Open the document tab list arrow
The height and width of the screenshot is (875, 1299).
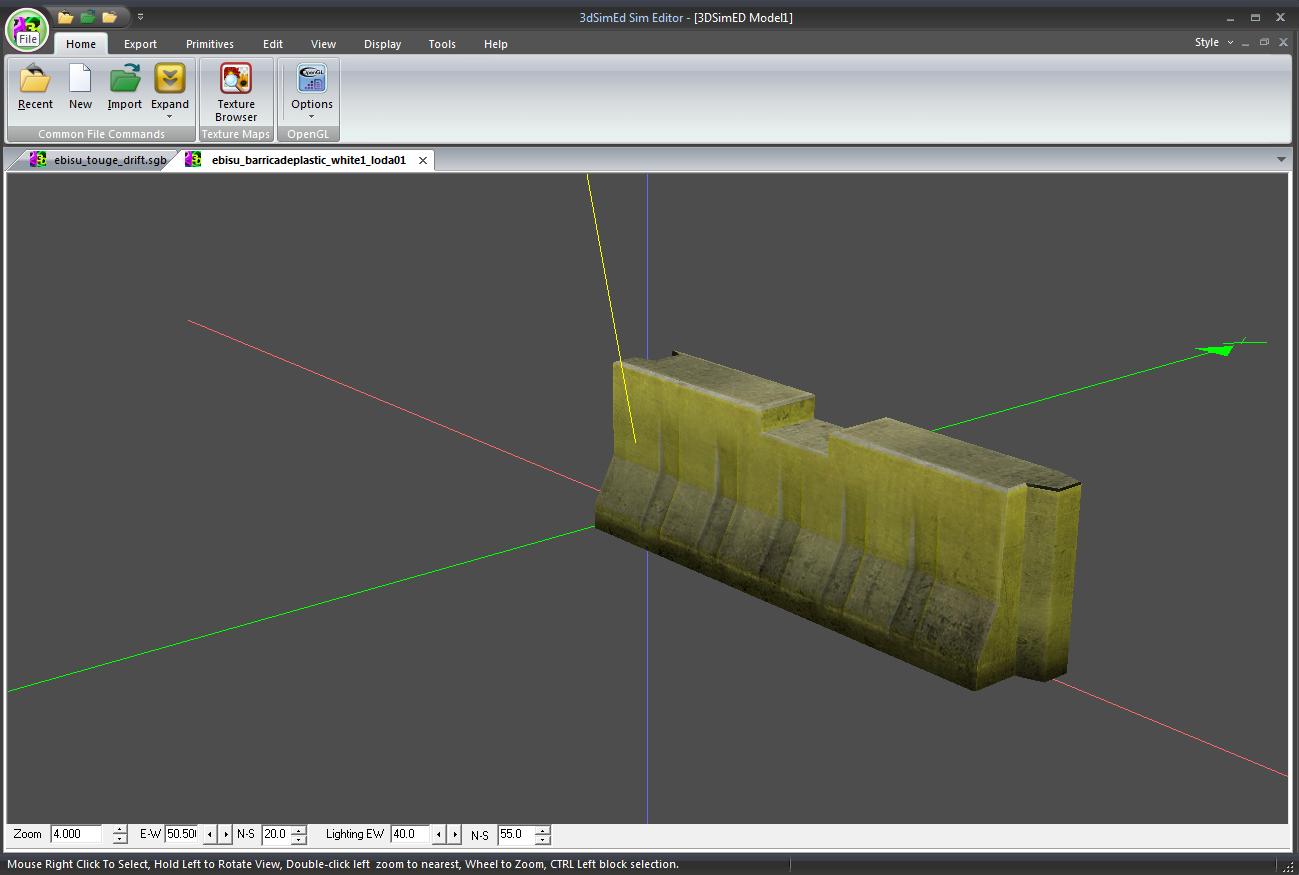[1281, 160]
